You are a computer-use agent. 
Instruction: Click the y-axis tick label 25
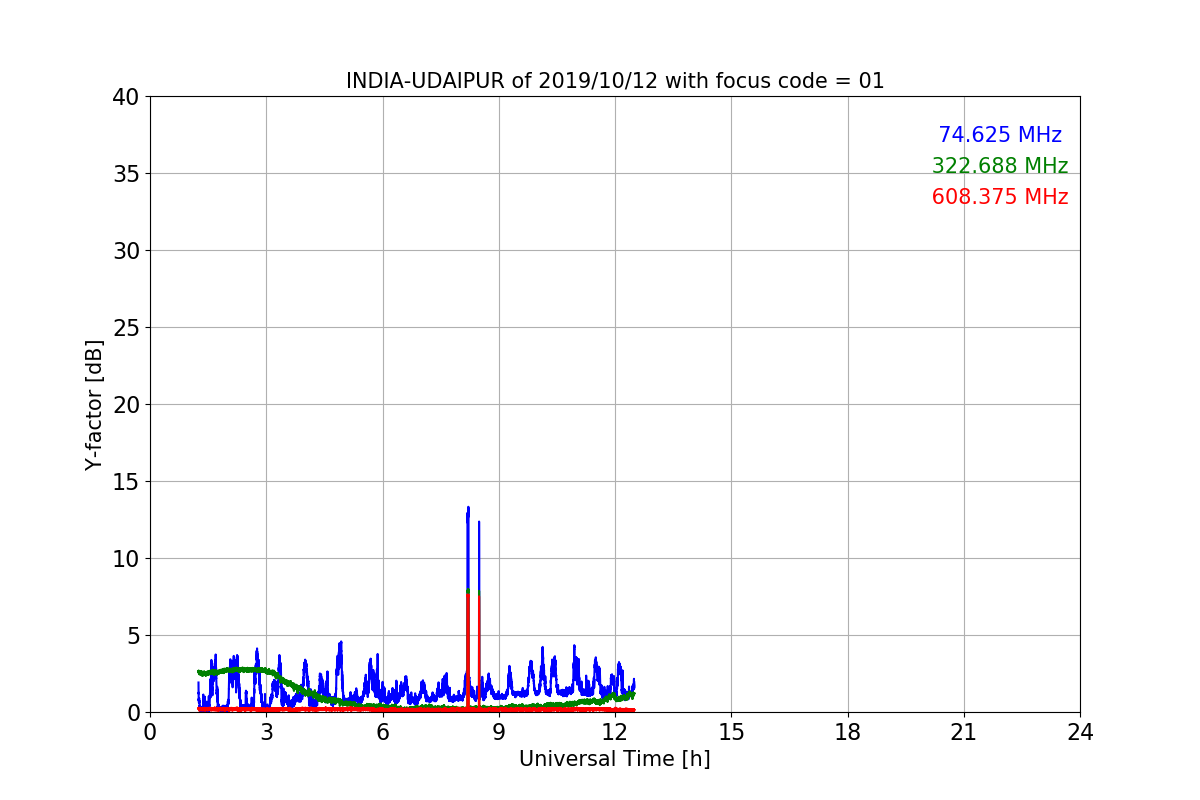click(126, 328)
